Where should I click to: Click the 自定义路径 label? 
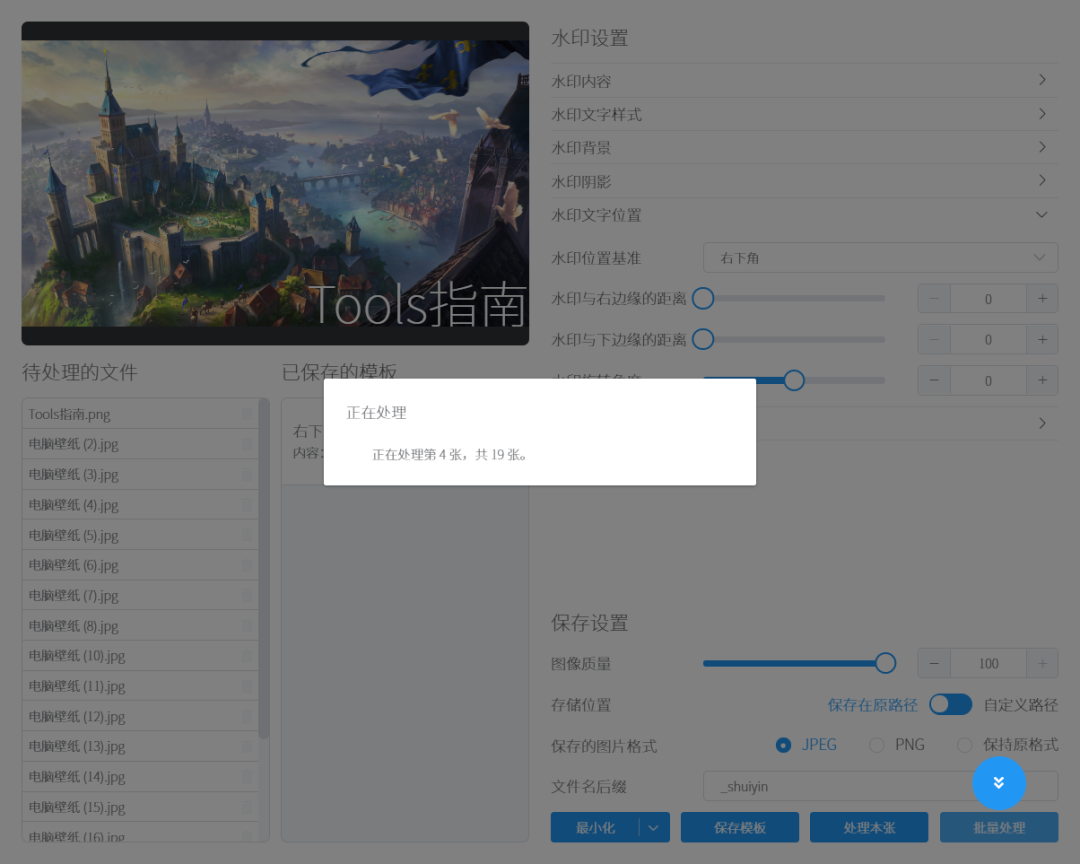pyautogui.click(x=1020, y=704)
